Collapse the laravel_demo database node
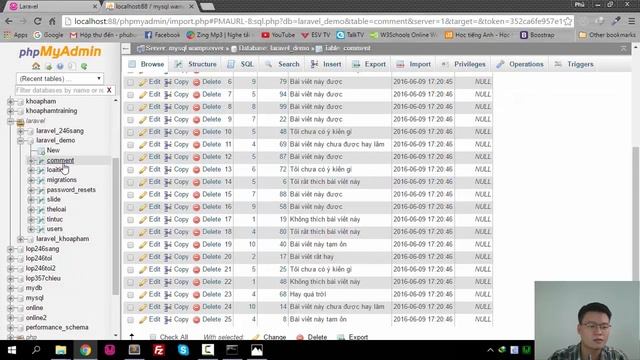Screen dimensions: 640x360 [21, 140]
